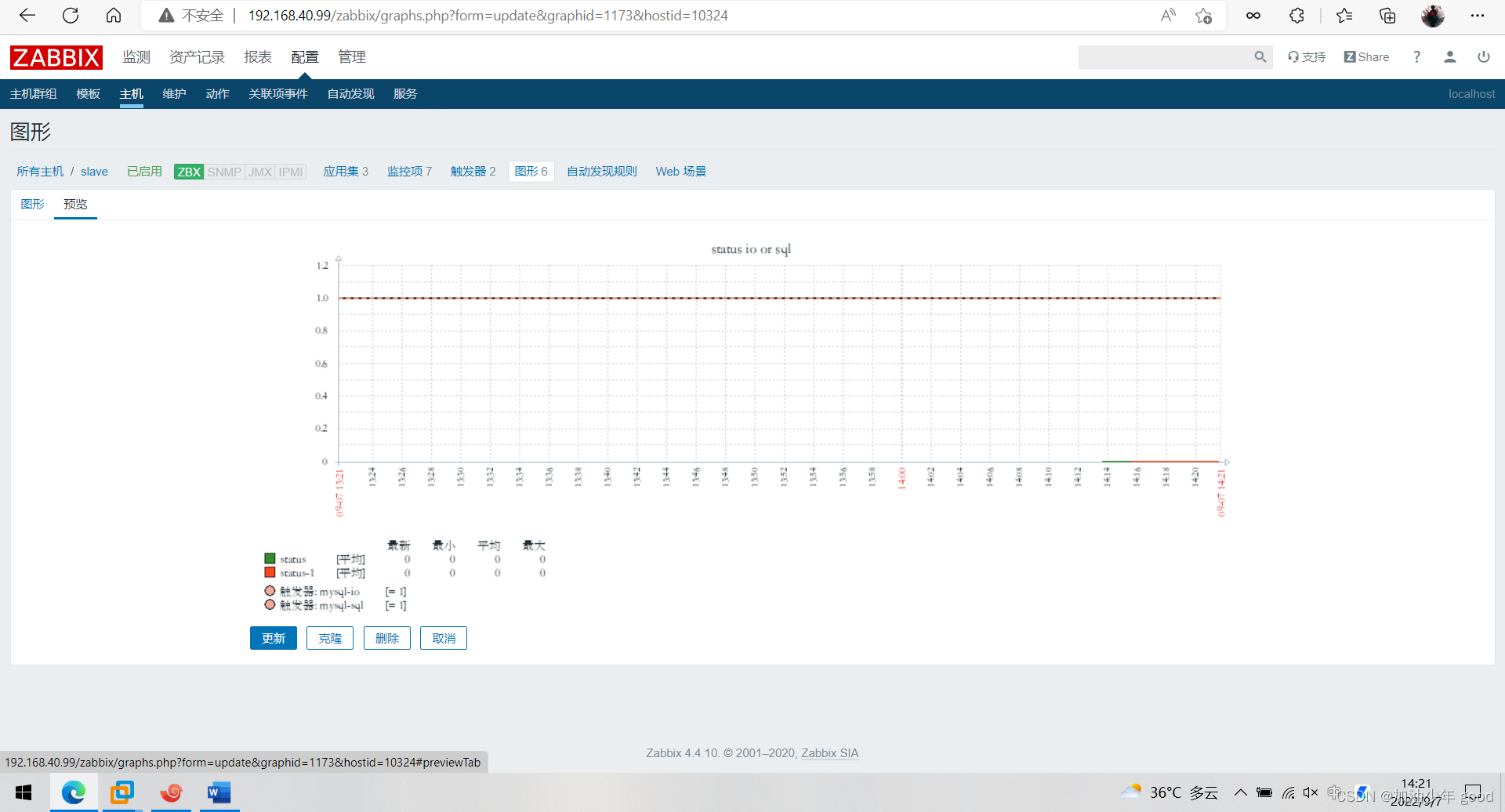Image resolution: width=1505 pixels, height=812 pixels.
Task: Open the Zabbix SIA footer link
Action: (830, 753)
